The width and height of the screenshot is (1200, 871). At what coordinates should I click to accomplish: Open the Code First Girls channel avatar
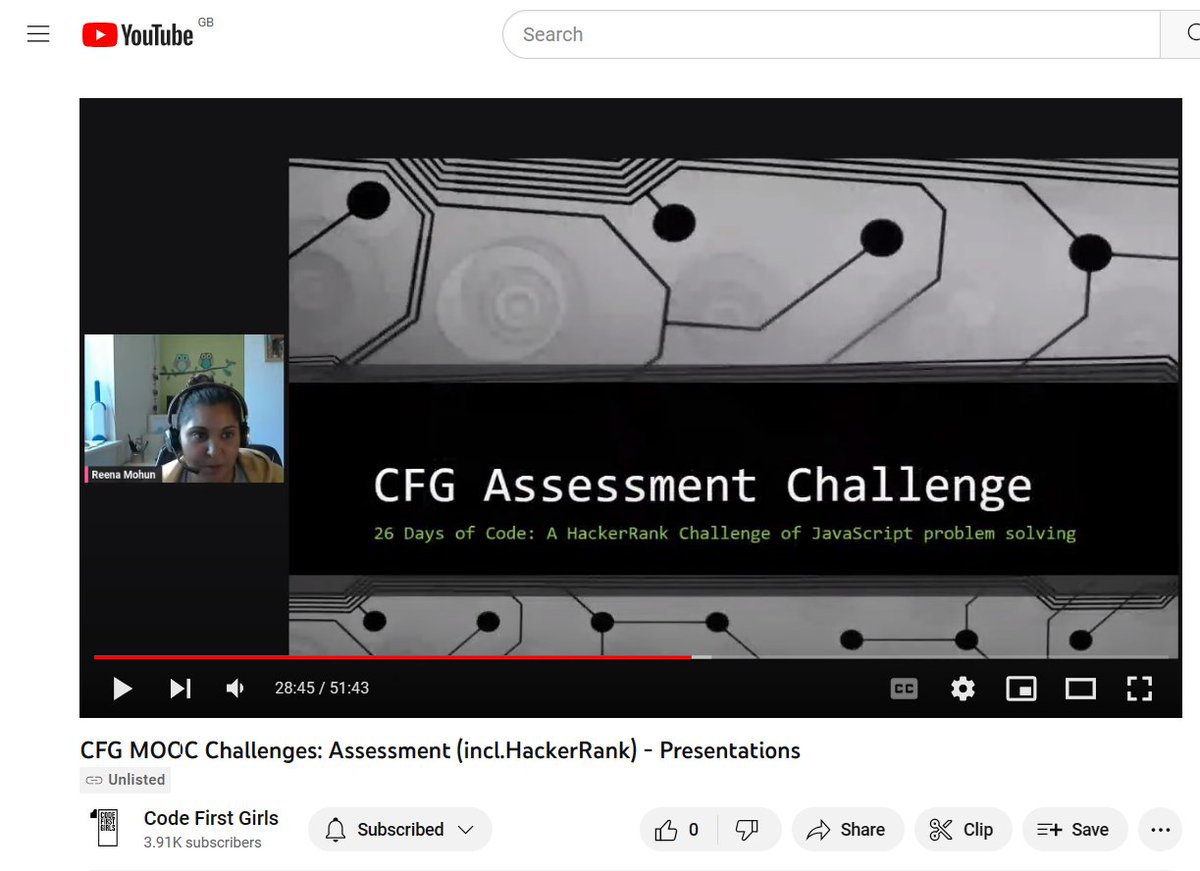[107, 828]
